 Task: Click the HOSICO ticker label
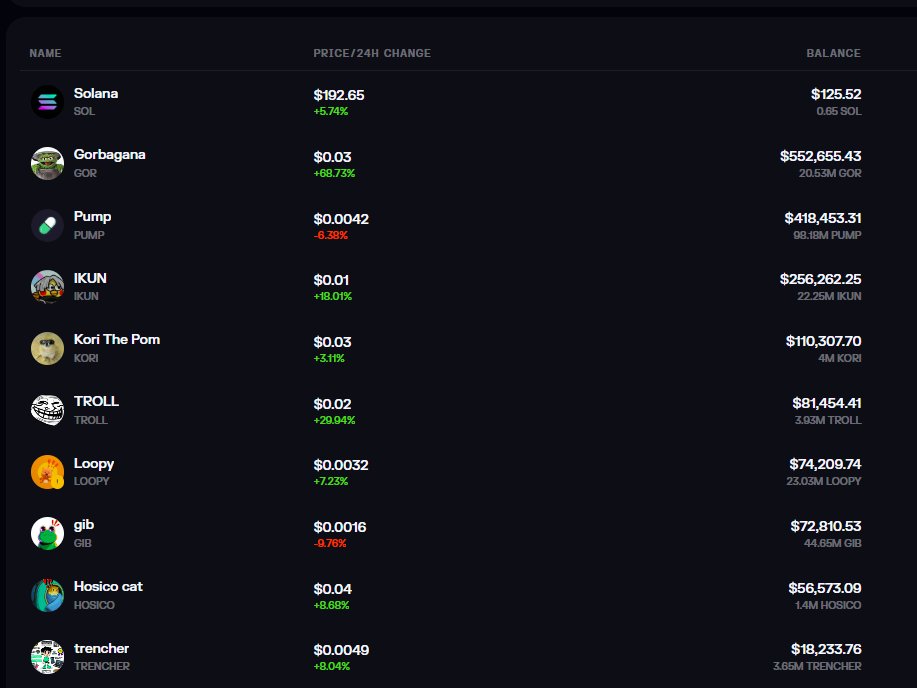click(x=94, y=606)
